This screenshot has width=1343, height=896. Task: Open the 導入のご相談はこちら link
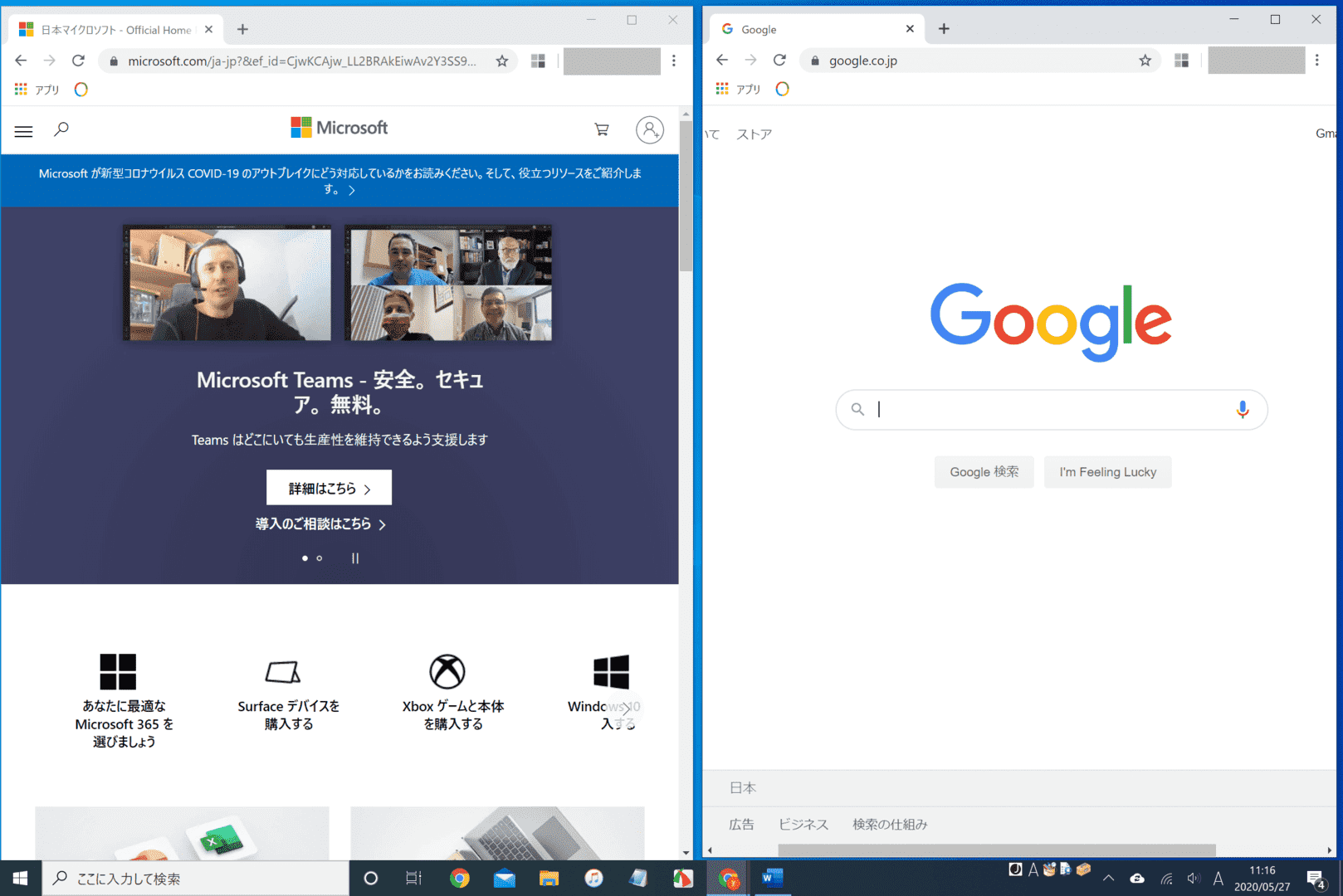coord(320,524)
